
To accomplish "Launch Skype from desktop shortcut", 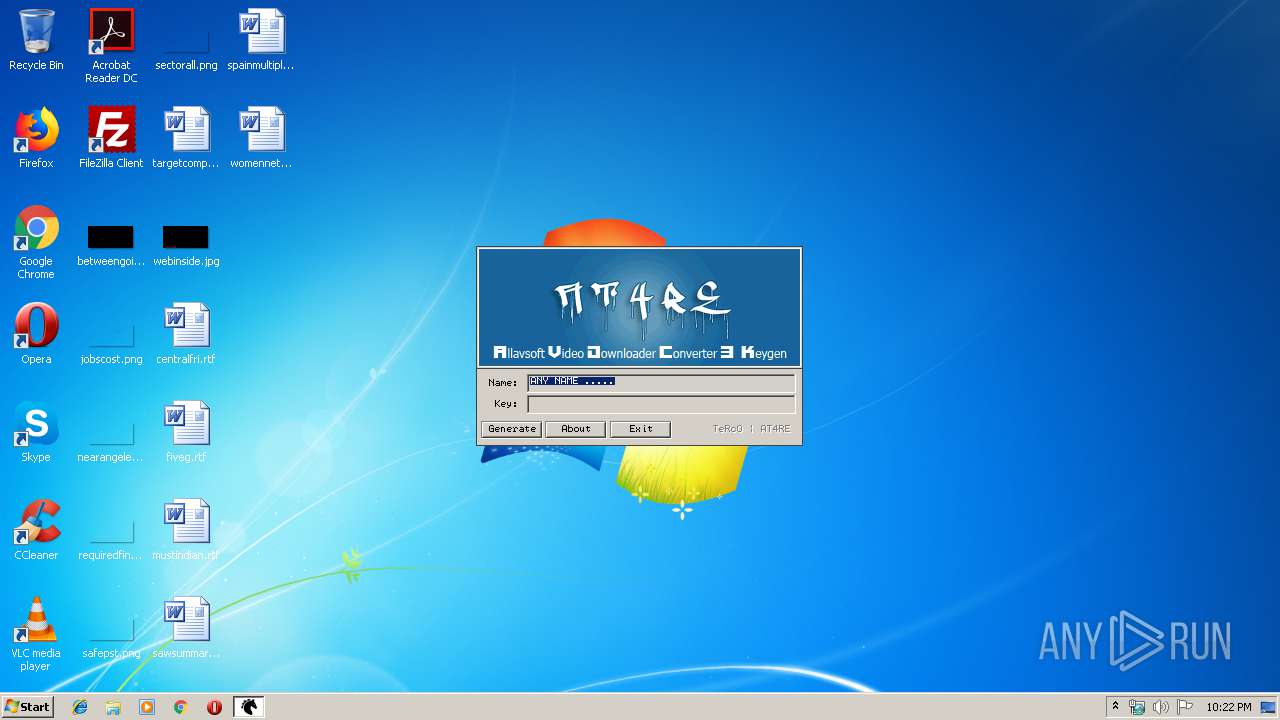I will [36, 432].
